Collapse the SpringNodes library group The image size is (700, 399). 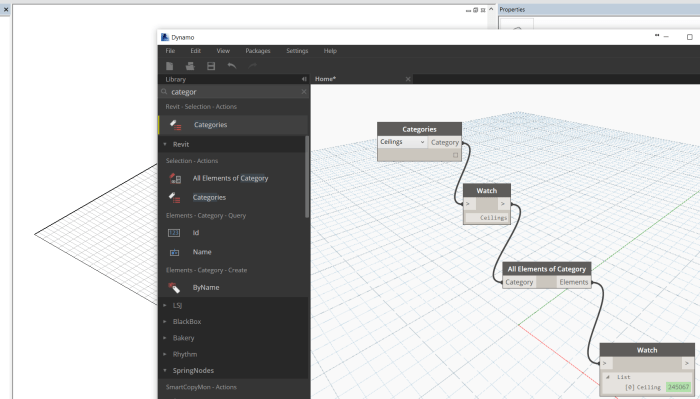click(165, 370)
